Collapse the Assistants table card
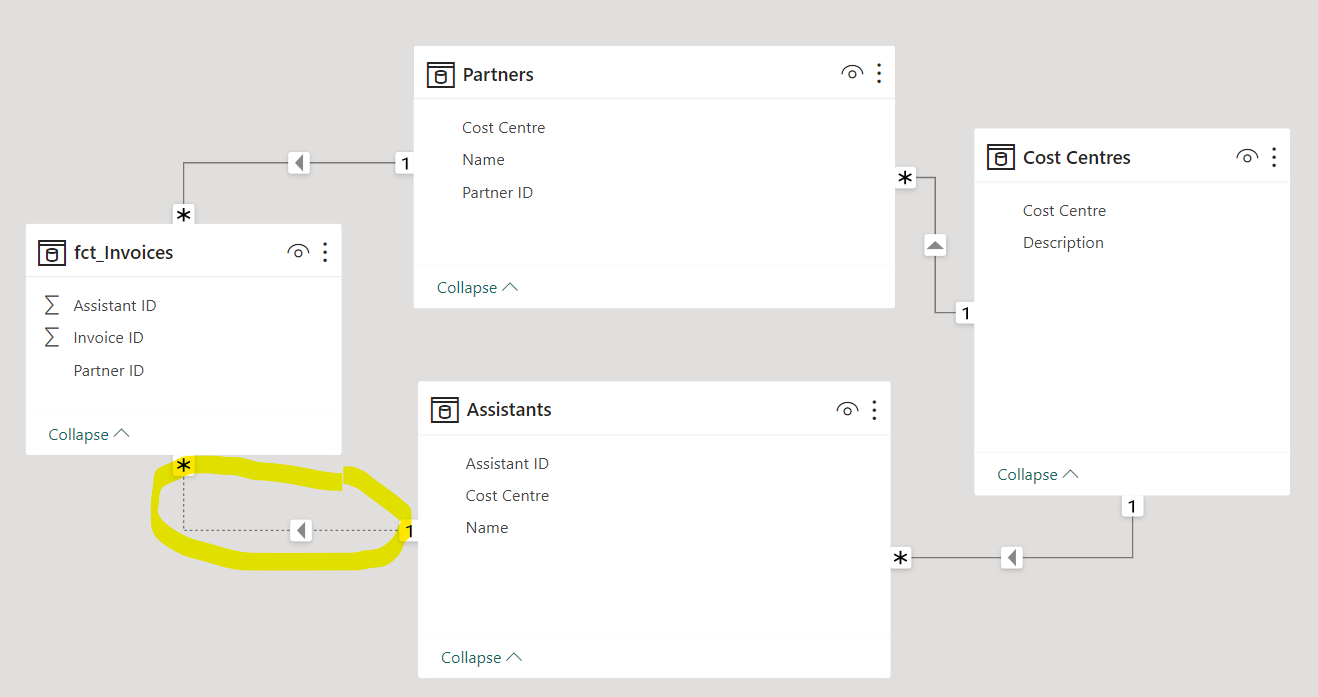 (x=482, y=657)
